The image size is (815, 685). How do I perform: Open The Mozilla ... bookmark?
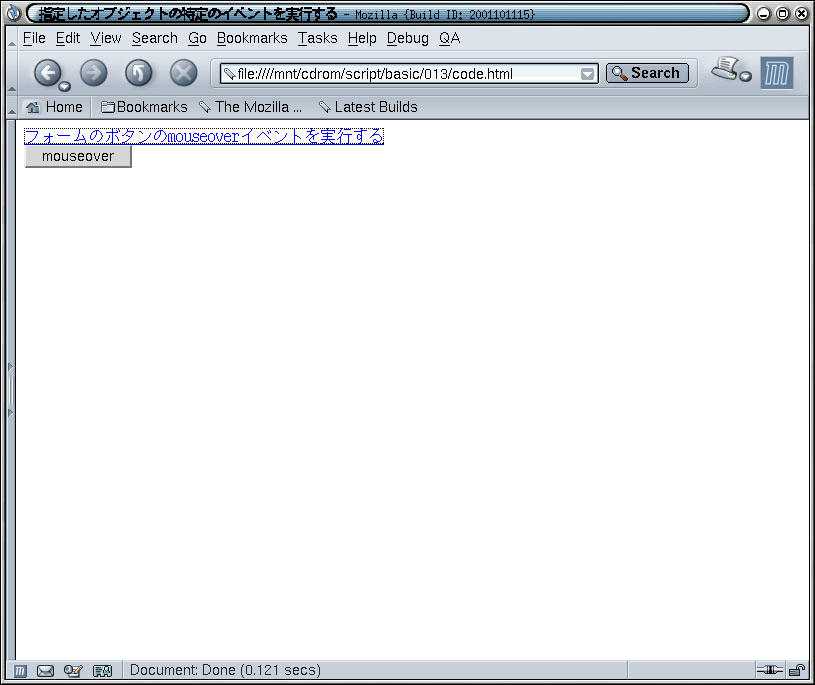pyautogui.click(x=251, y=107)
